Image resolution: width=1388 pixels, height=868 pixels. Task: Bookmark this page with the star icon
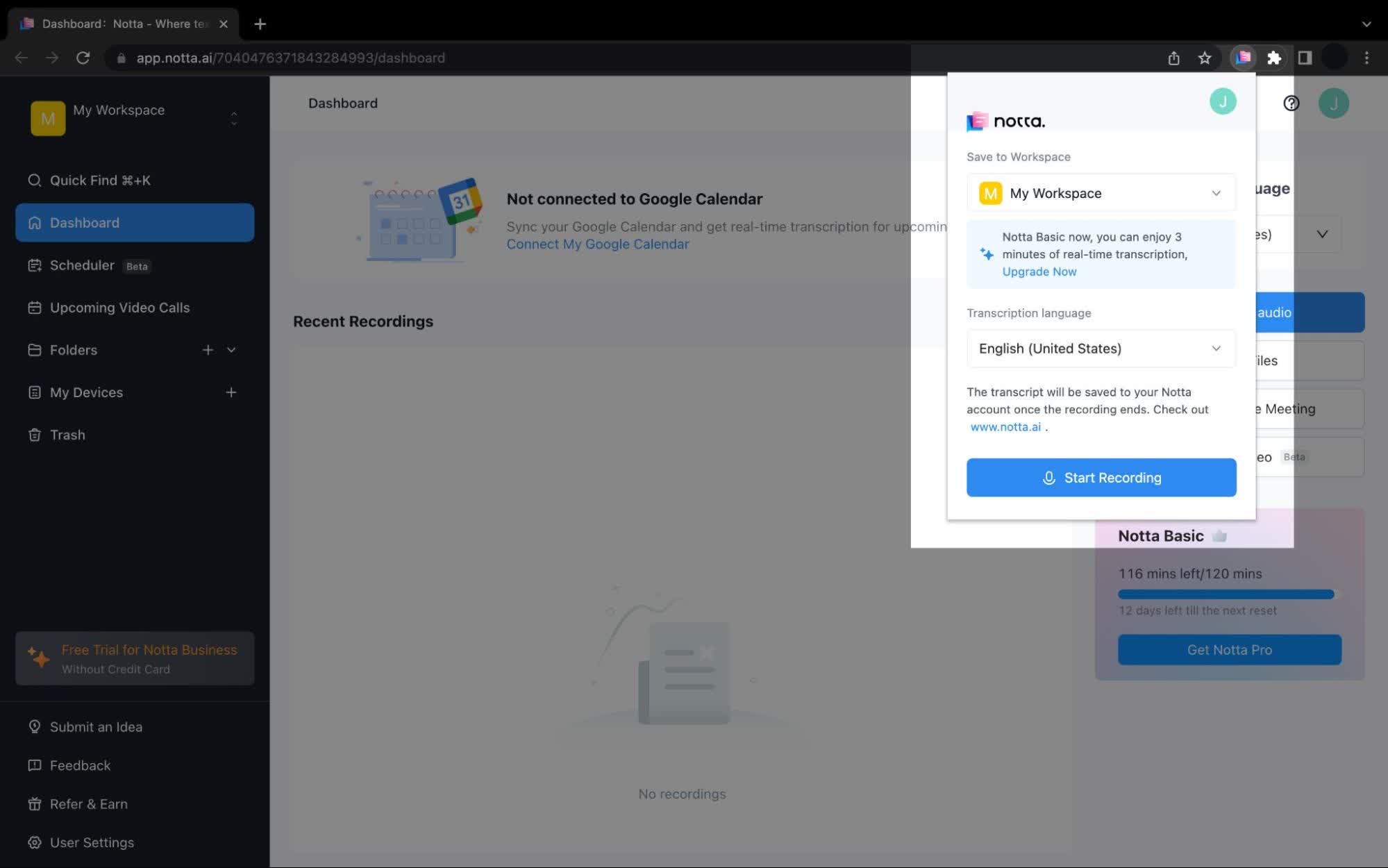pos(1205,58)
